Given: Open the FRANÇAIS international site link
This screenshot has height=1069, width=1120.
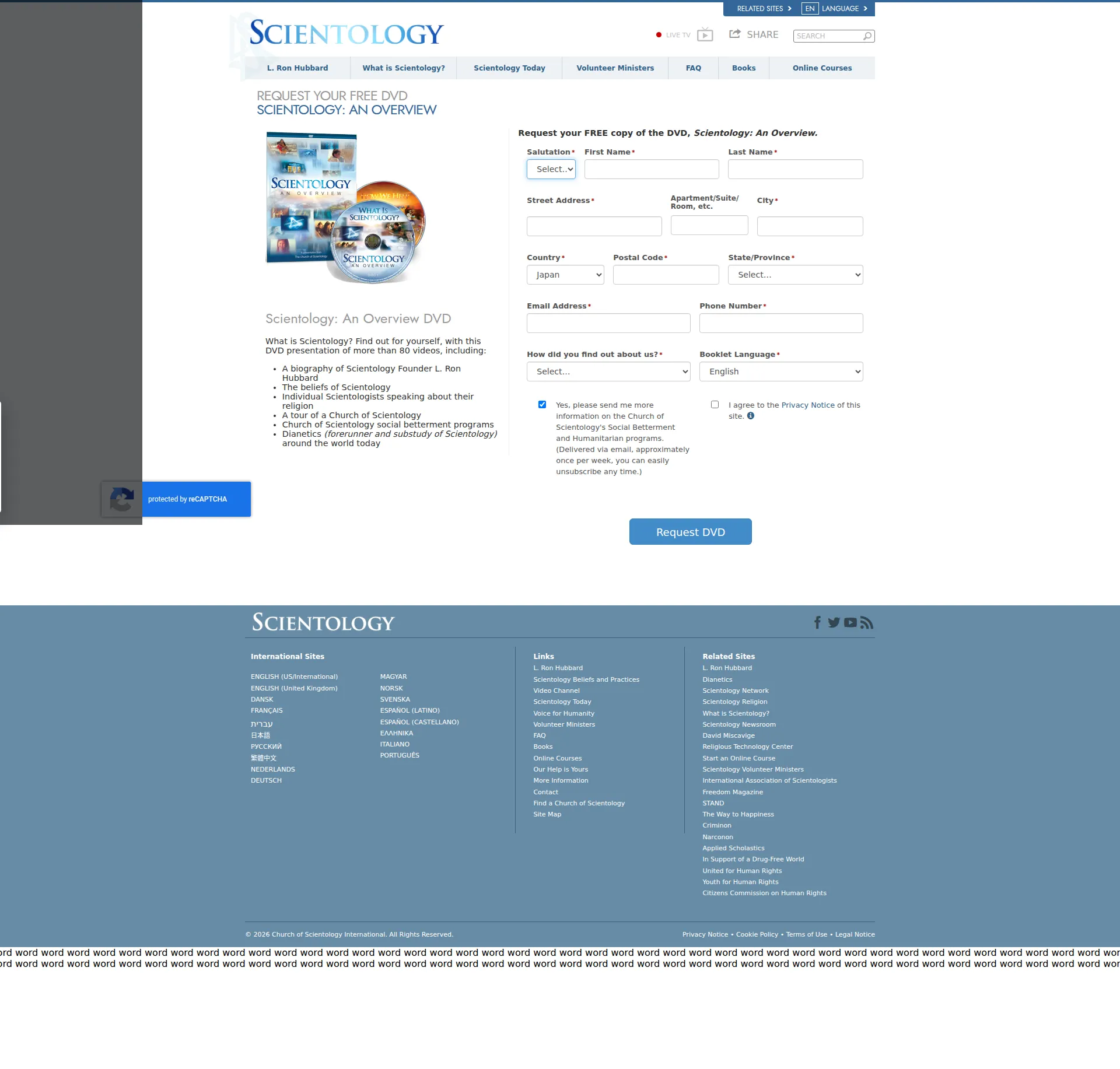Looking at the screenshot, I should point(267,710).
